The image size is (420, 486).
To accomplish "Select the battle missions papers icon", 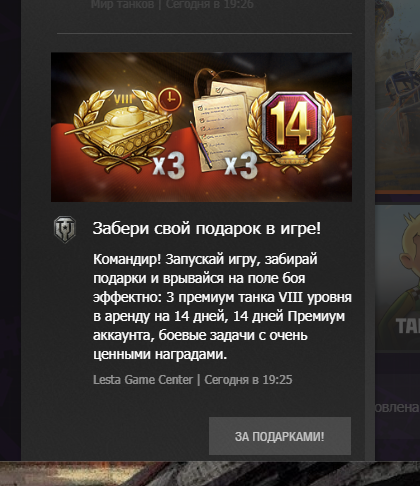I will pos(223,120).
